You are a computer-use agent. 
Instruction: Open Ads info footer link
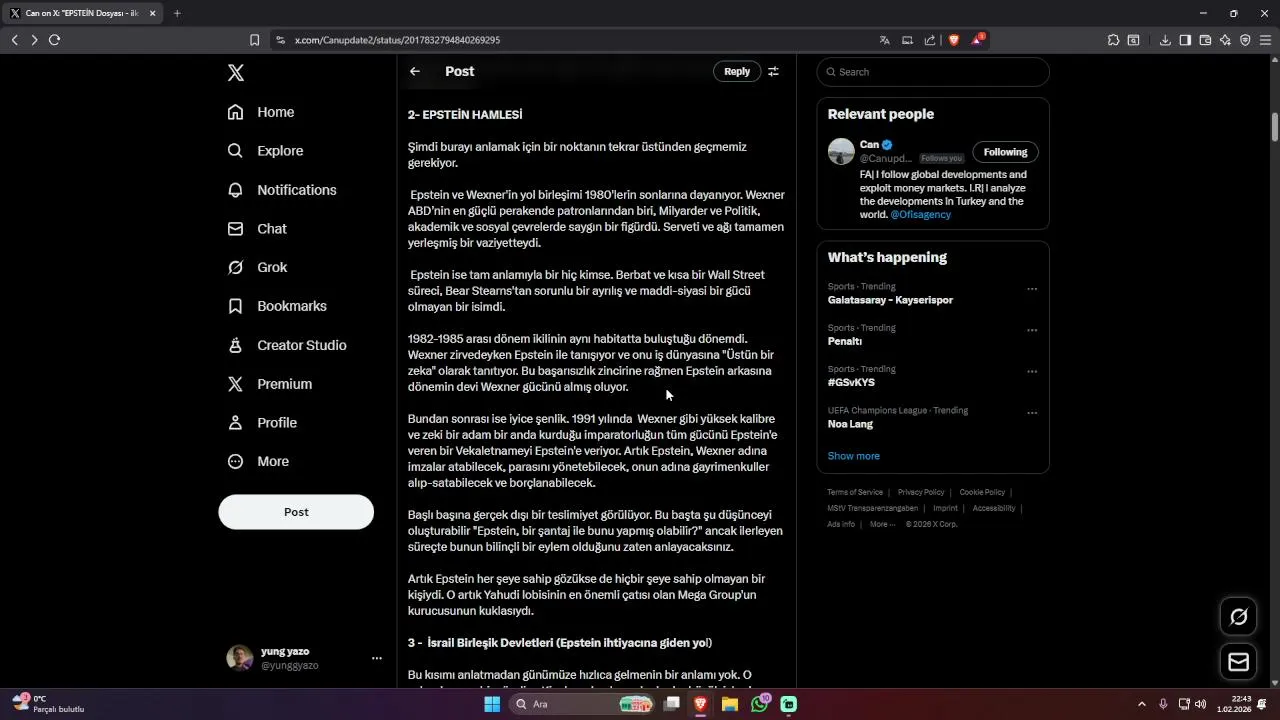point(841,524)
